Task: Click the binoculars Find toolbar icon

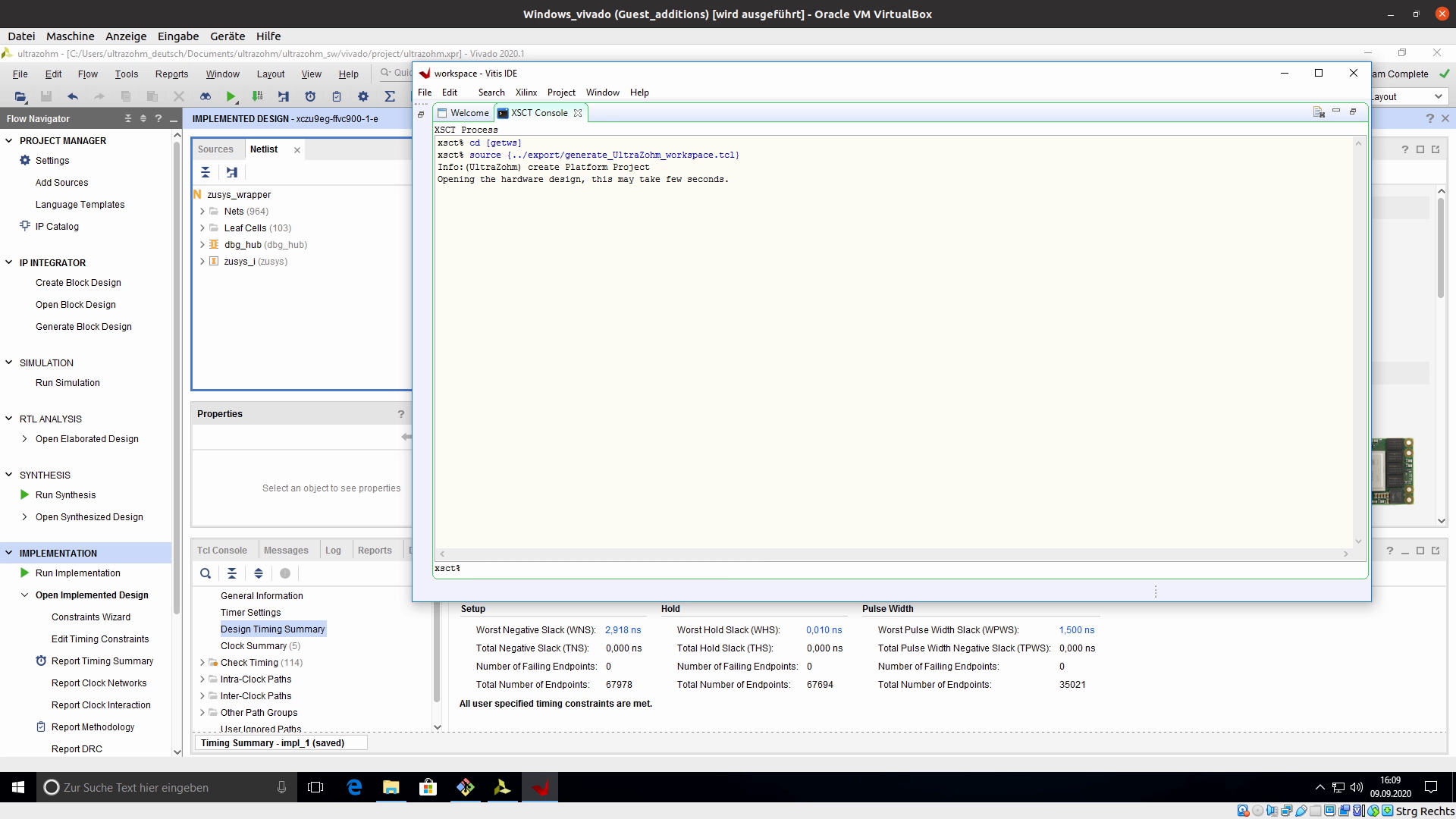Action: coord(206,96)
